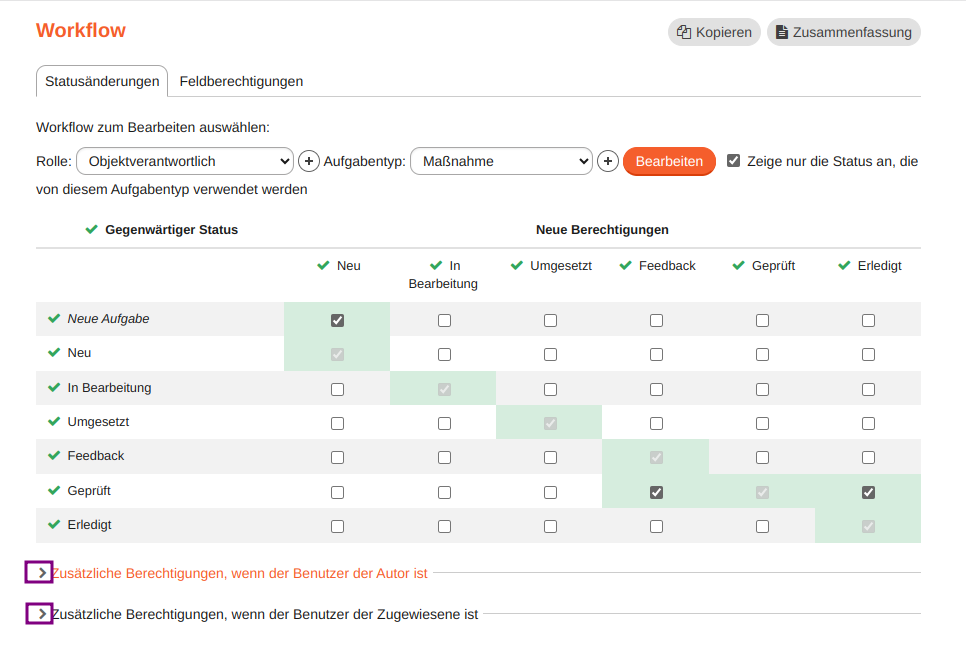This screenshot has height=650, width=966.
Task: Click the green checkmark beside the Erledigt row
Action: 53,524
